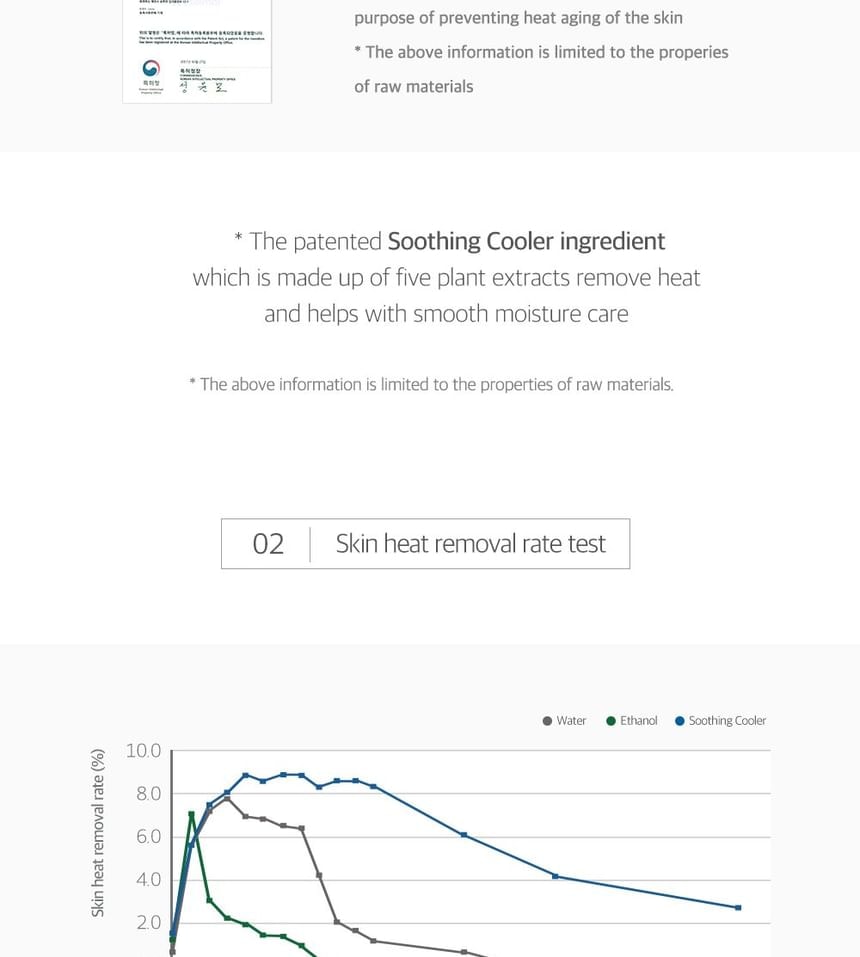Image resolution: width=860 pixels, height=957 pixels.
Task: Click the 'Skin heat removal rate test' heading
Action: click(471, 544)
